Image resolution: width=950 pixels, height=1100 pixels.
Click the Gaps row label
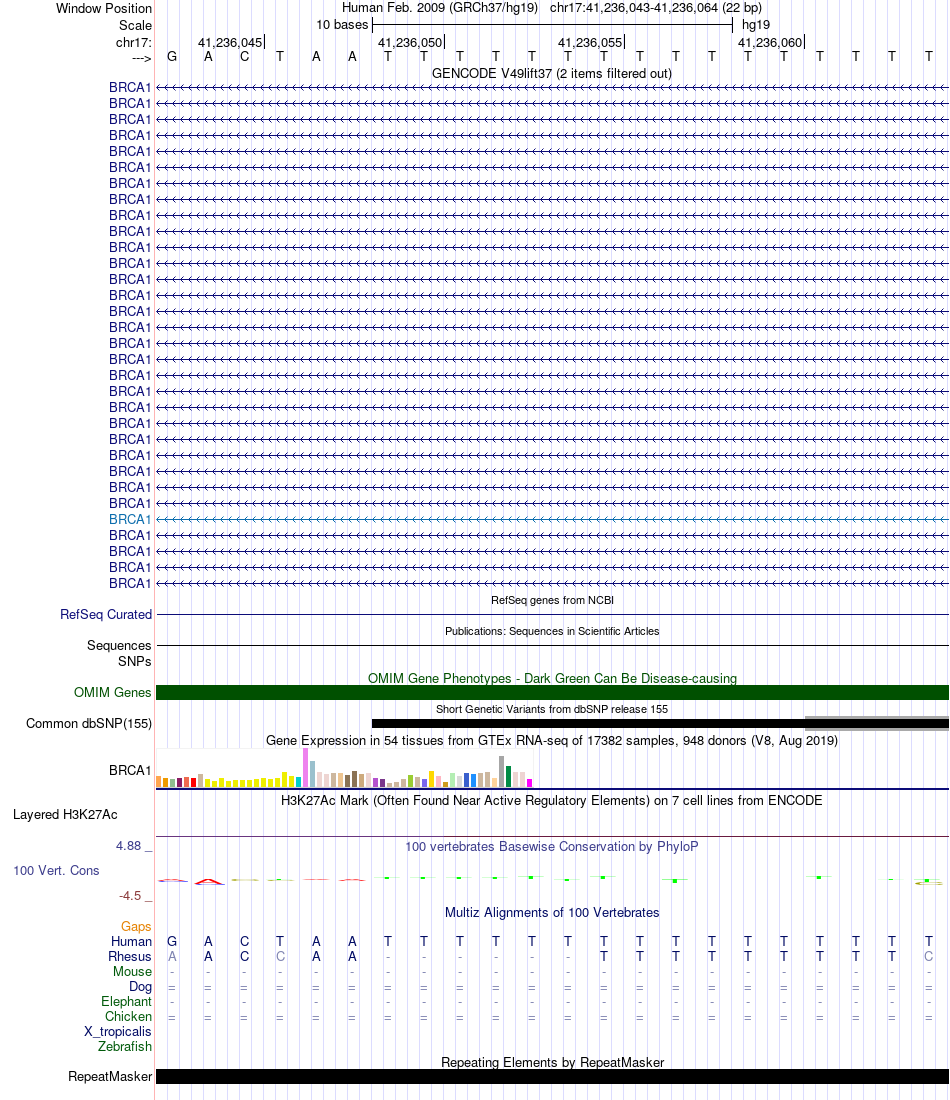[x=136, y=927]
